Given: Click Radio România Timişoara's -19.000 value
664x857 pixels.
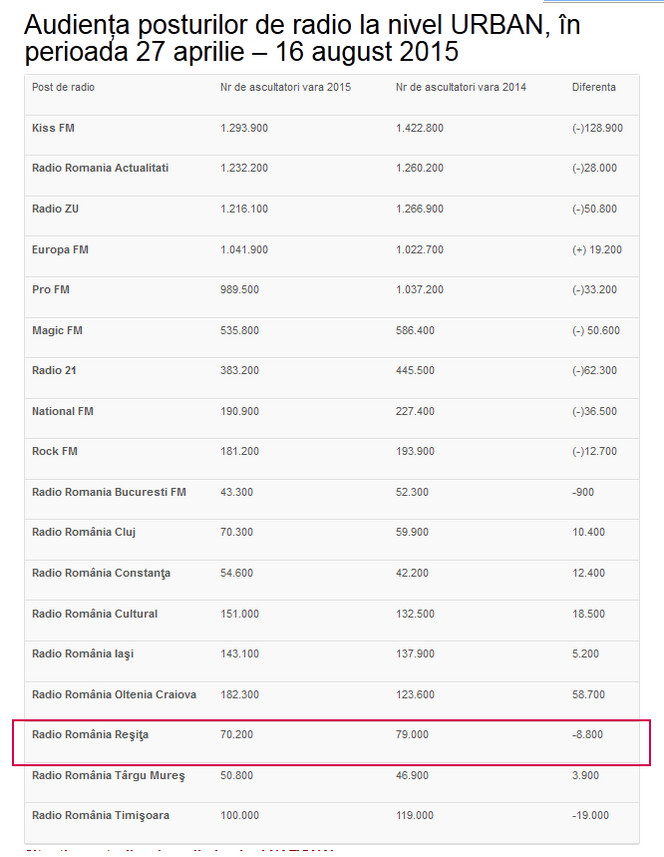Looking at the screenshot, I should [592, 815].
